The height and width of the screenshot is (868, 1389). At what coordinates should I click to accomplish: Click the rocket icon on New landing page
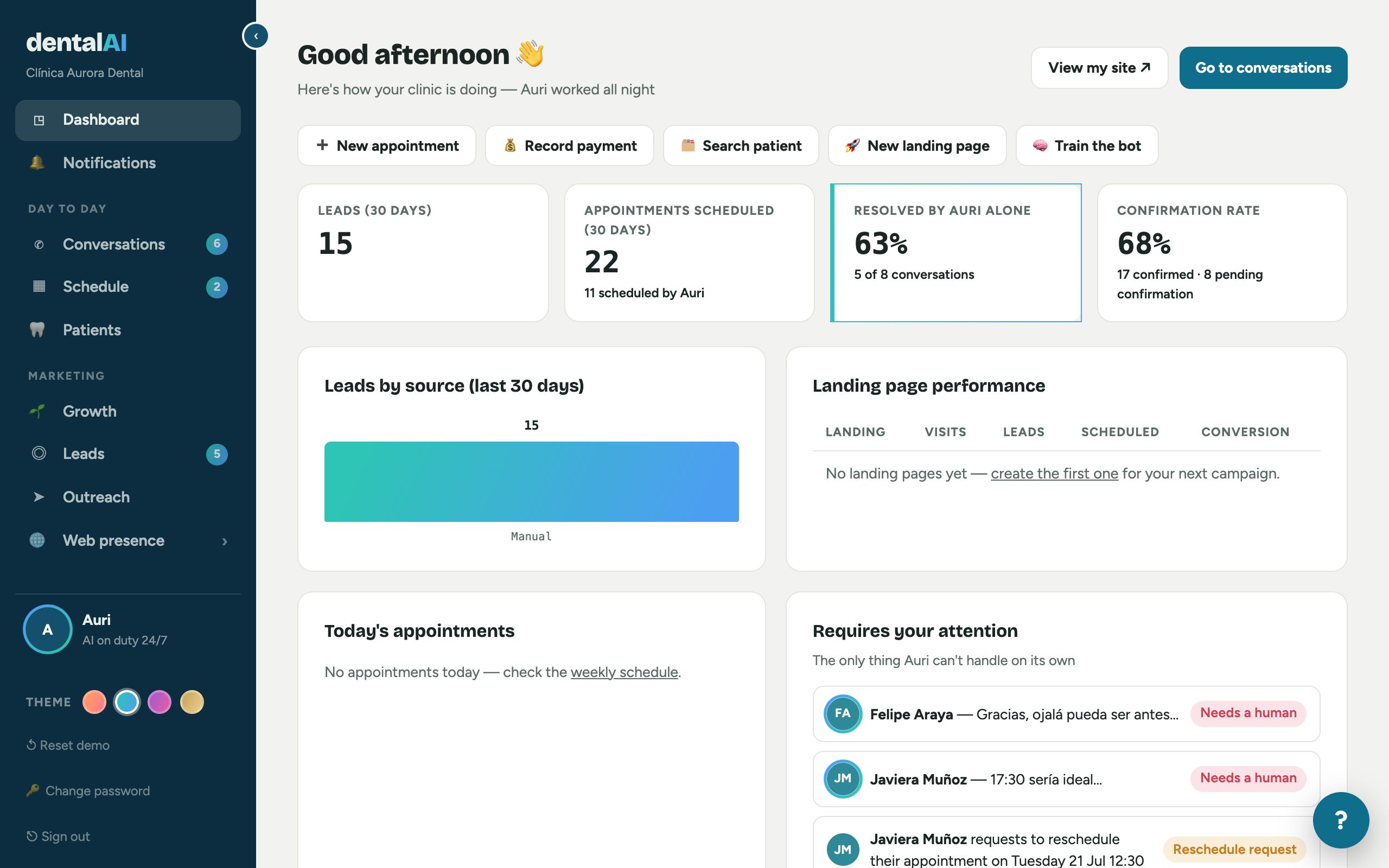click(x=852, y=146)
